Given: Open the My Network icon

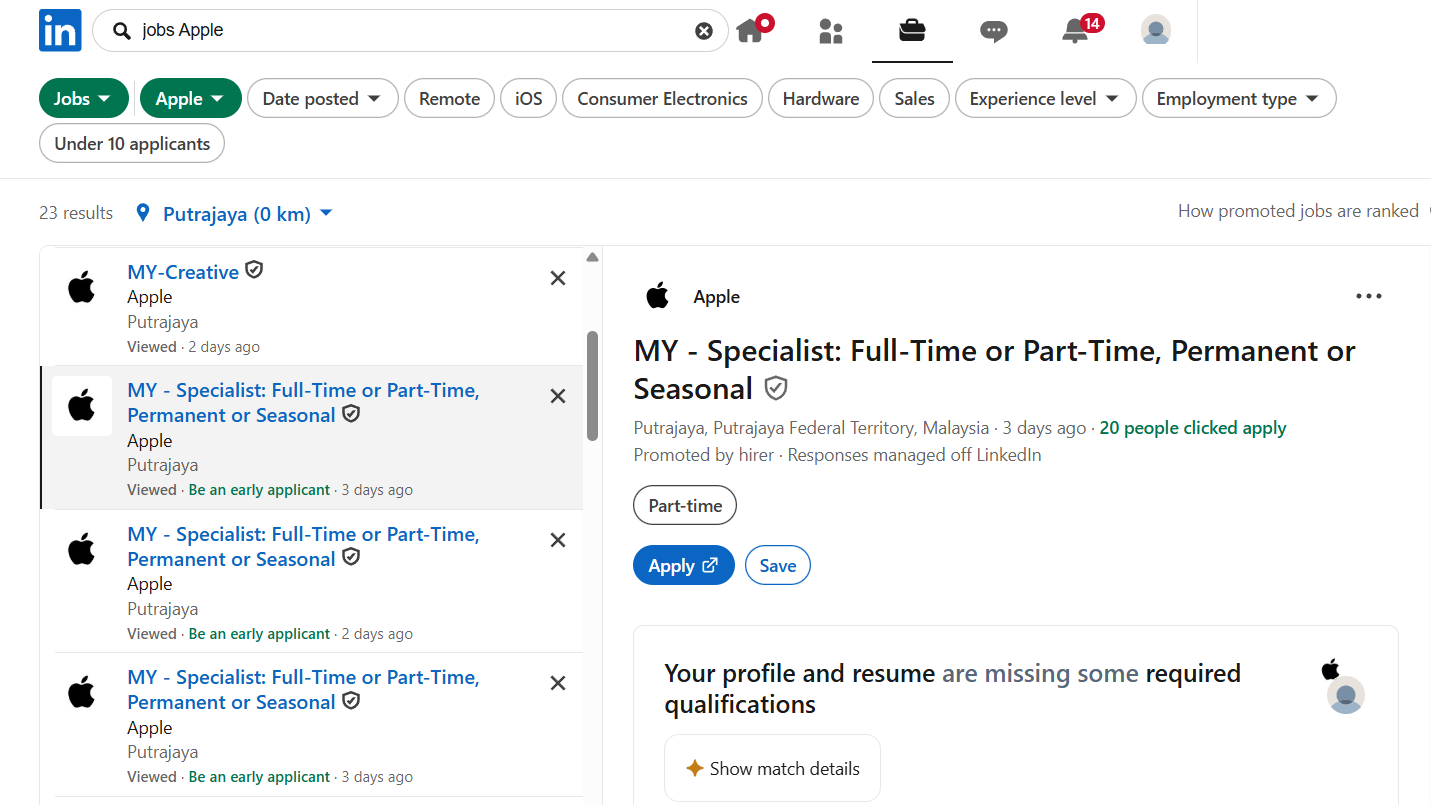Looking at the screenshot, I should 831,31.
